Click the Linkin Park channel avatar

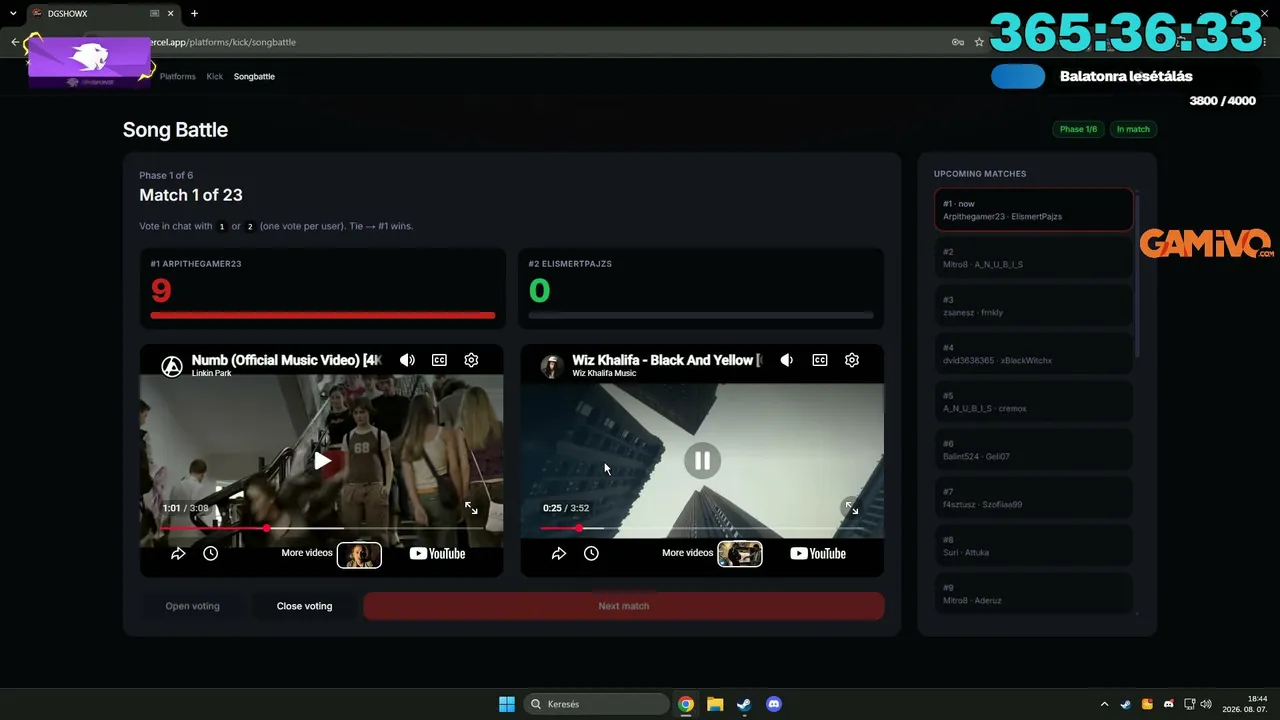coord(172,366)
